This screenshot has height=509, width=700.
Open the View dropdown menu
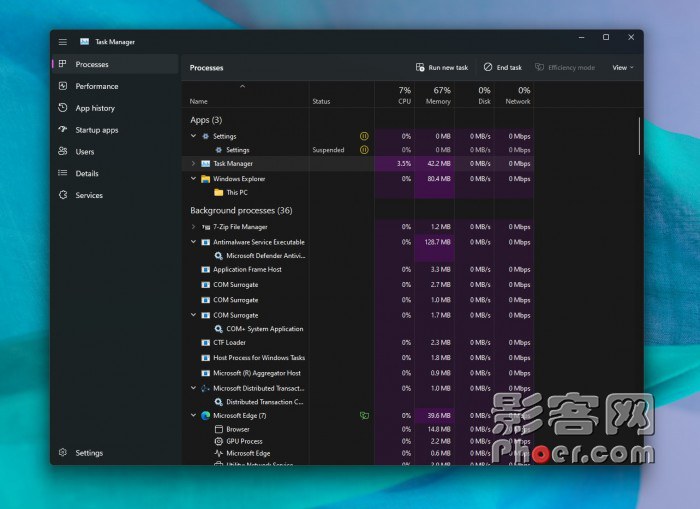coord(623,67)
